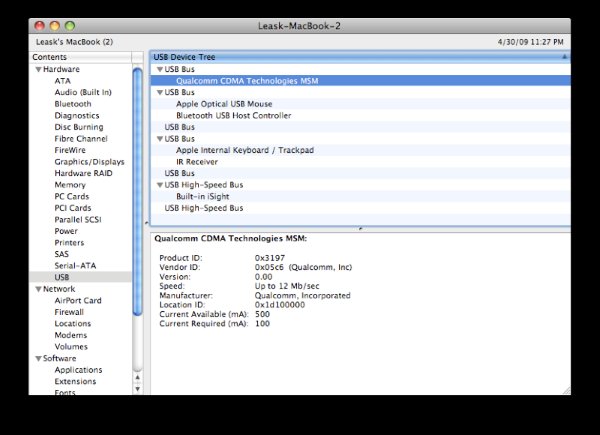600x435 pixels.
Task: Select Firewall under Network
Action: [x=69, y=312]
